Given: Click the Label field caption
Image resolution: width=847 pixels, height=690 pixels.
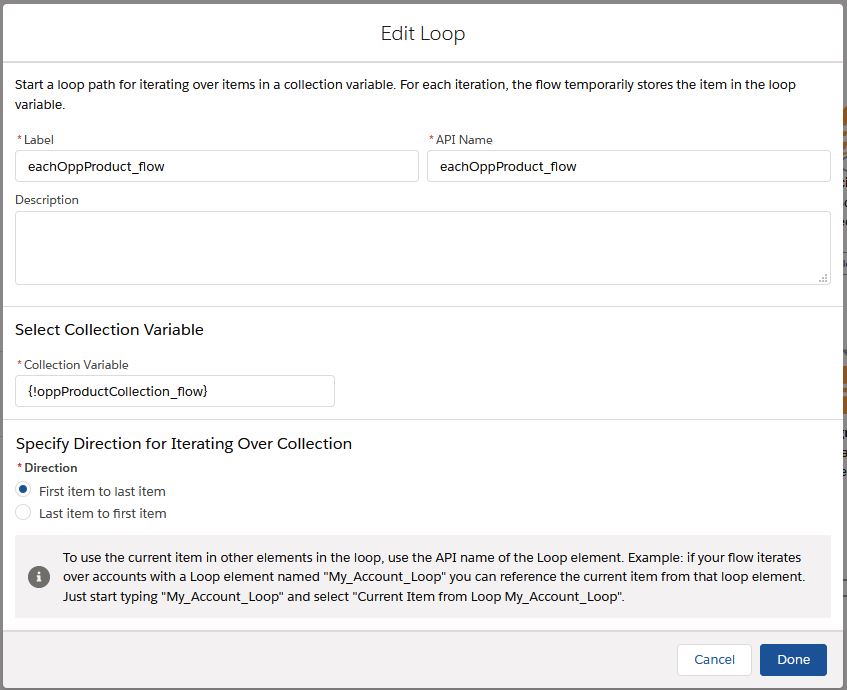Looking at the screenshot, I should (x=38, y=140).
